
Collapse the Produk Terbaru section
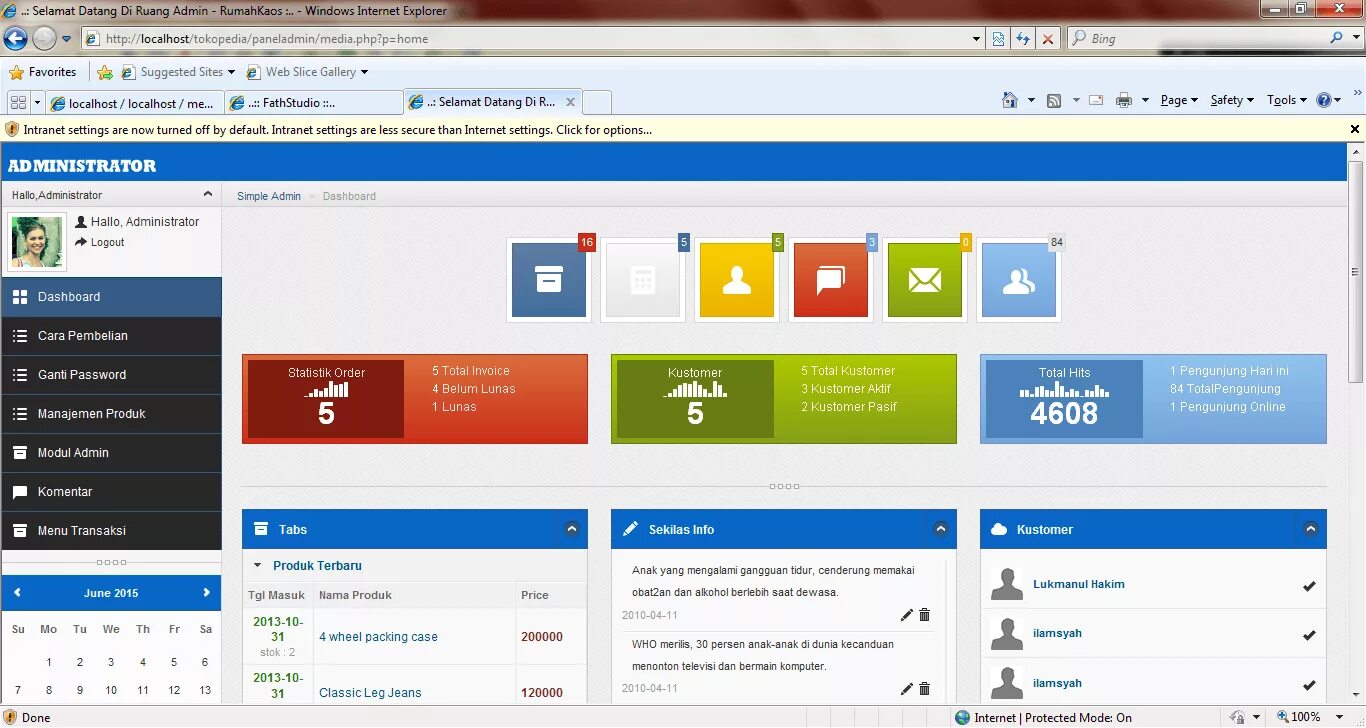[257, 565]
